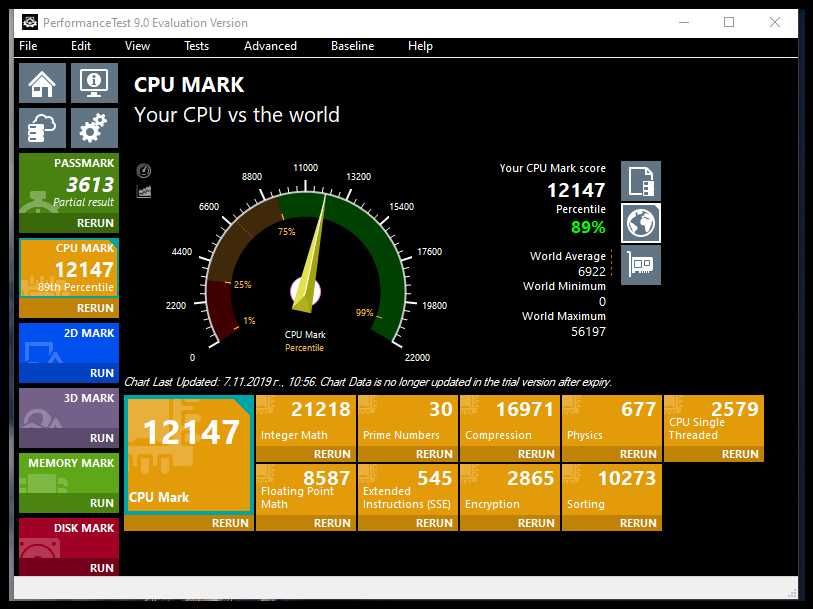This screenshot has width=813, height=609.
Task: Rerun the Extended Instructions (SSE) test
Action: pyautogui.click(x=408, y=523)
